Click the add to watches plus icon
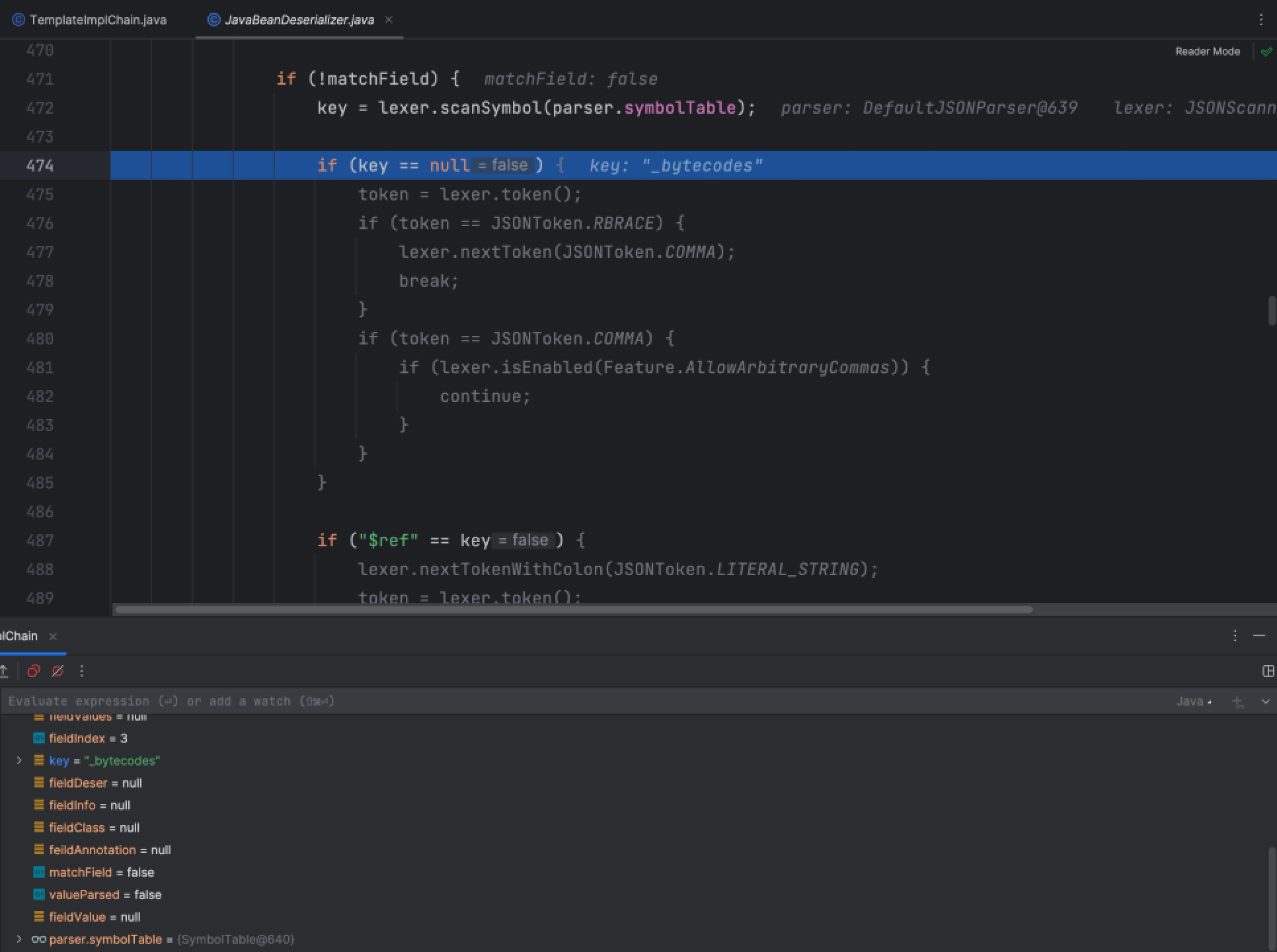Screen dimensions: 1277x952 pos(1238,701)
